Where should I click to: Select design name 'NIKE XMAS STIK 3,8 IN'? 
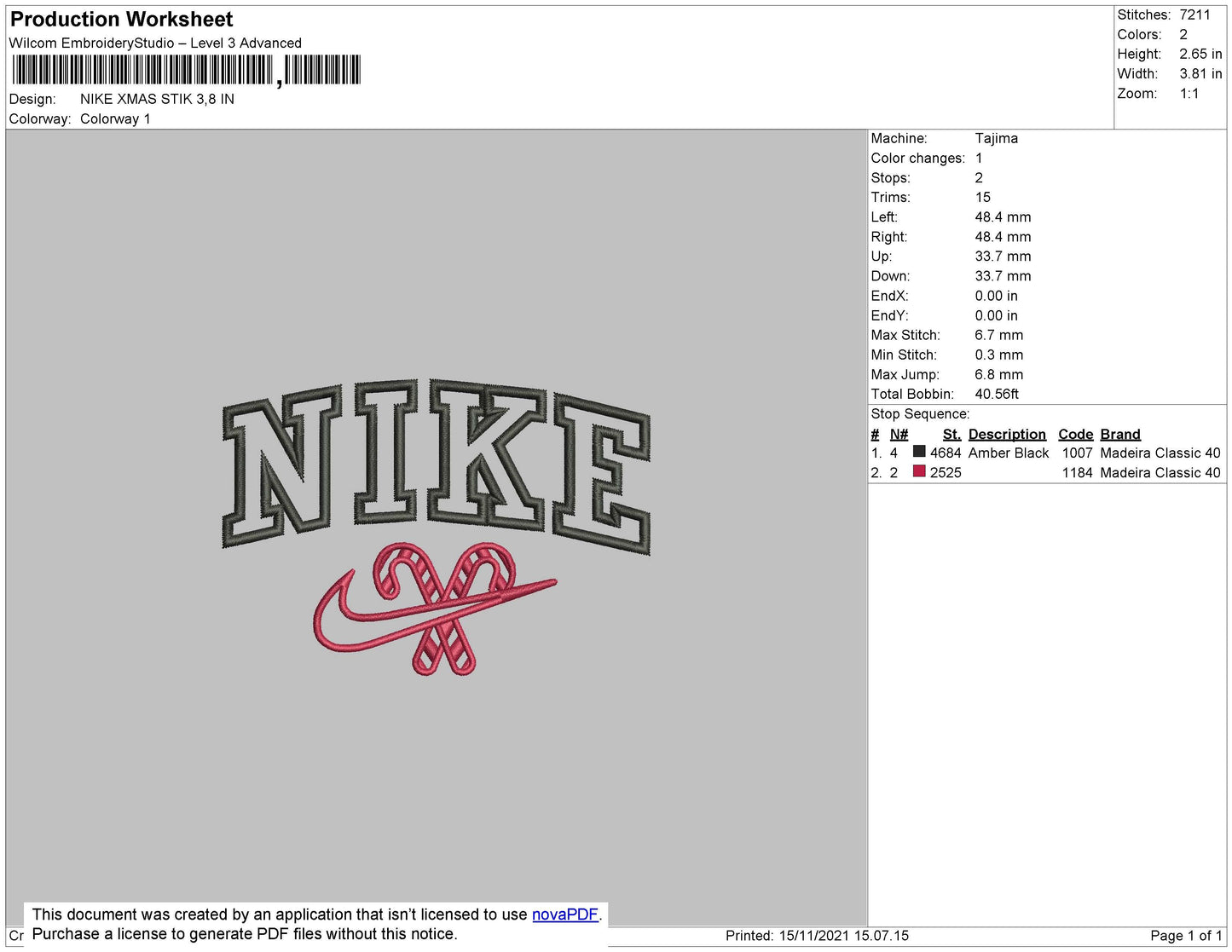(x=157, y=99)
